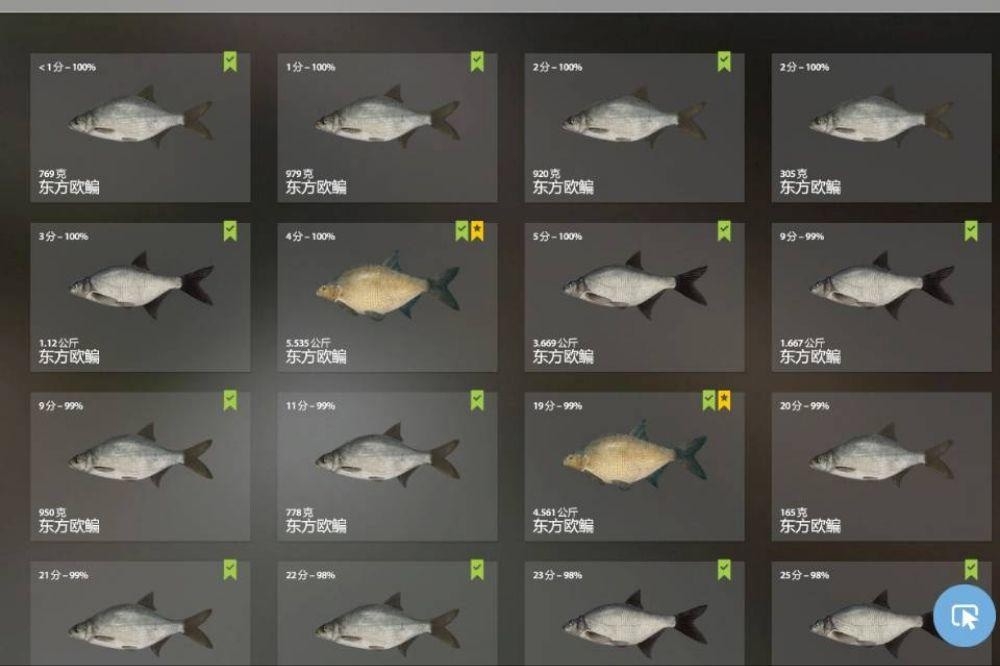Select the fish card labeled 22分 – 98%
The width and height of the screenshot is (1000, 666).
pyautogui.click(x=387, y=614)
